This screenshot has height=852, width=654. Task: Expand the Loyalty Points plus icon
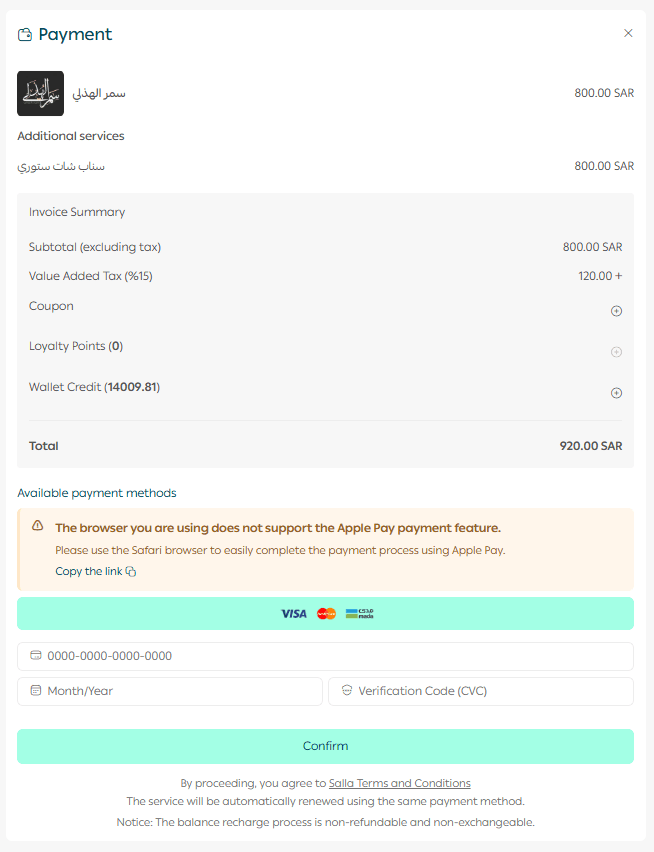[616, 352]
